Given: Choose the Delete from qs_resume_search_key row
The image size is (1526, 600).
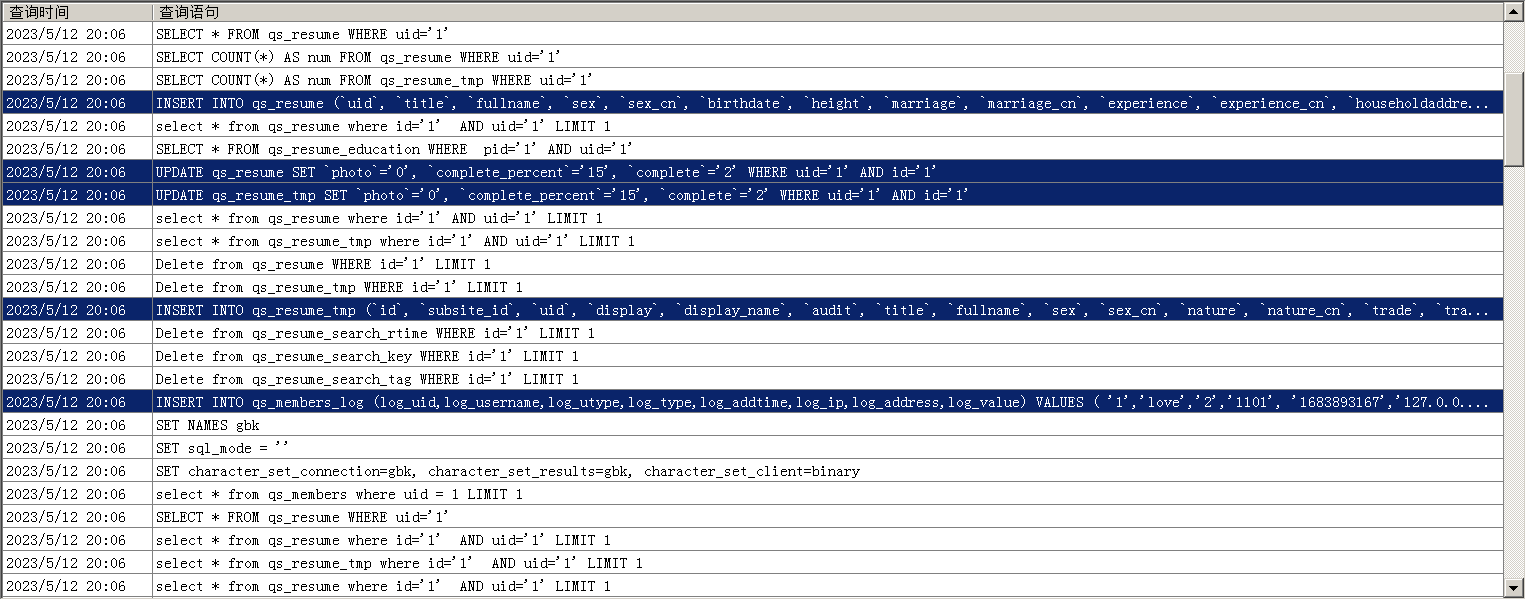Looking at the screenshot, I should click(367, 356).
